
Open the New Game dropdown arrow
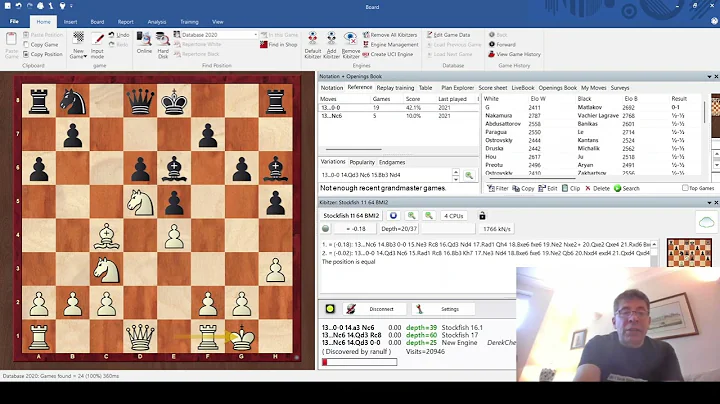pyautogui.click(x=85, y=56)
